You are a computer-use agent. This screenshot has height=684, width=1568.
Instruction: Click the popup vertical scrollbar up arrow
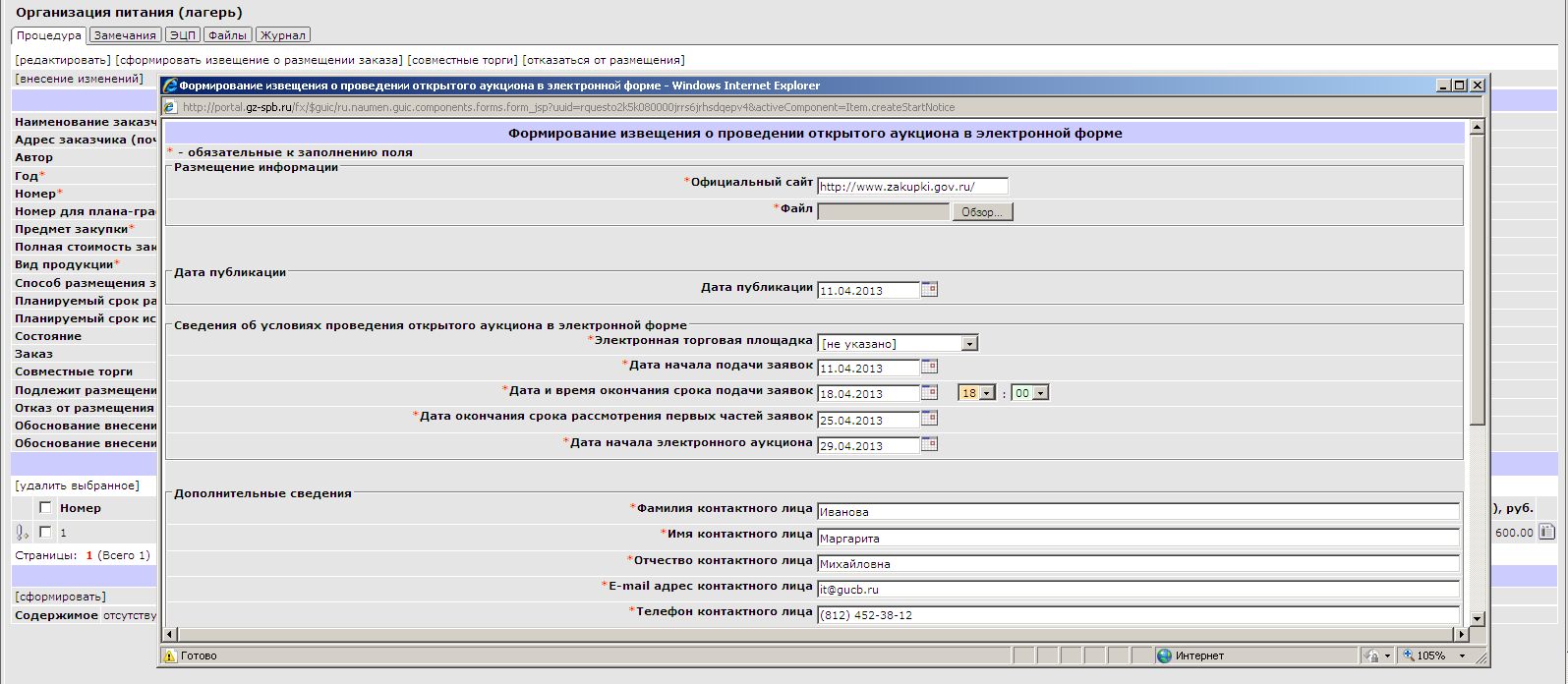[x=1477, y=128]
